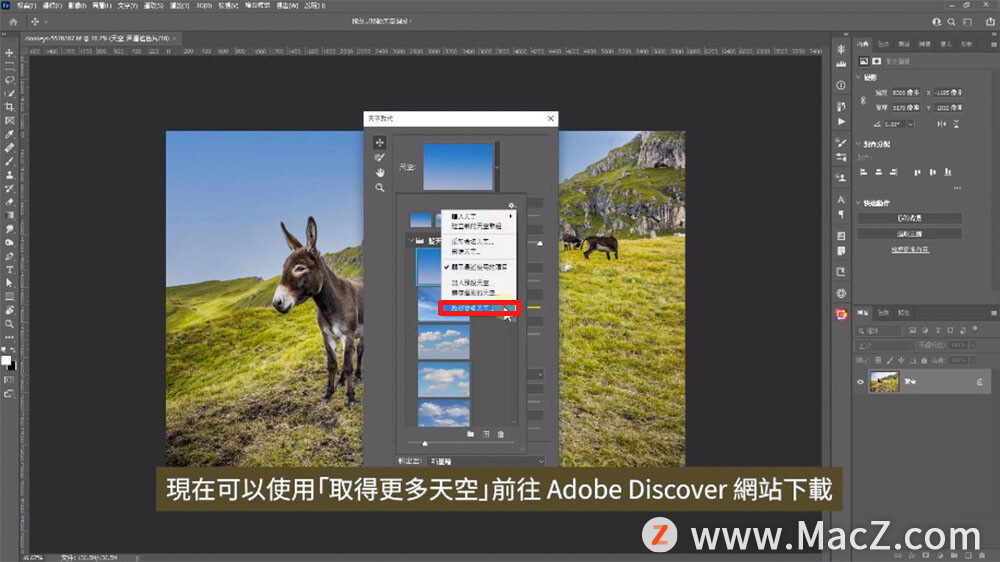Select the Crop tool
The image size is (1000, 562).
[9, 107]
